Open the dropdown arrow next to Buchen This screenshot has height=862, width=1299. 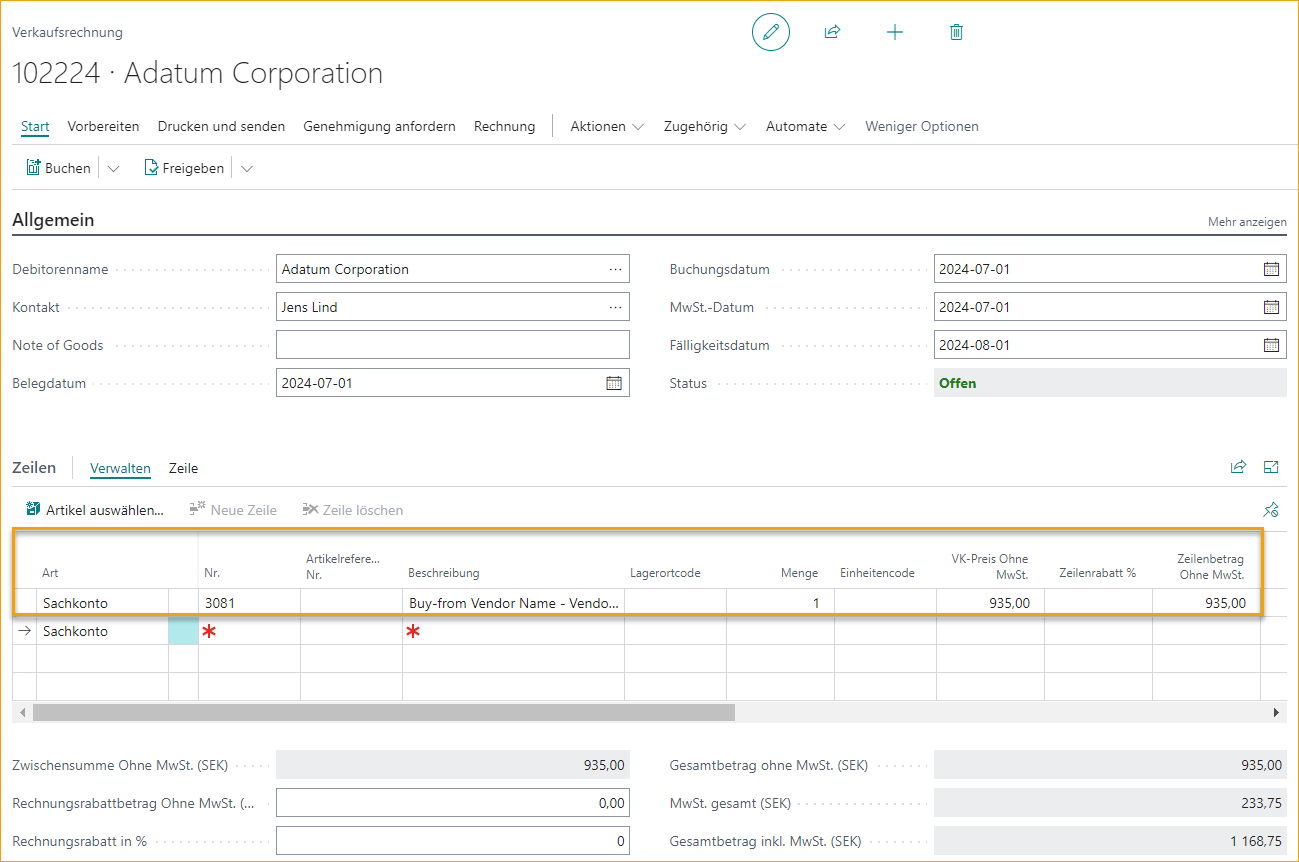(113, 169)
